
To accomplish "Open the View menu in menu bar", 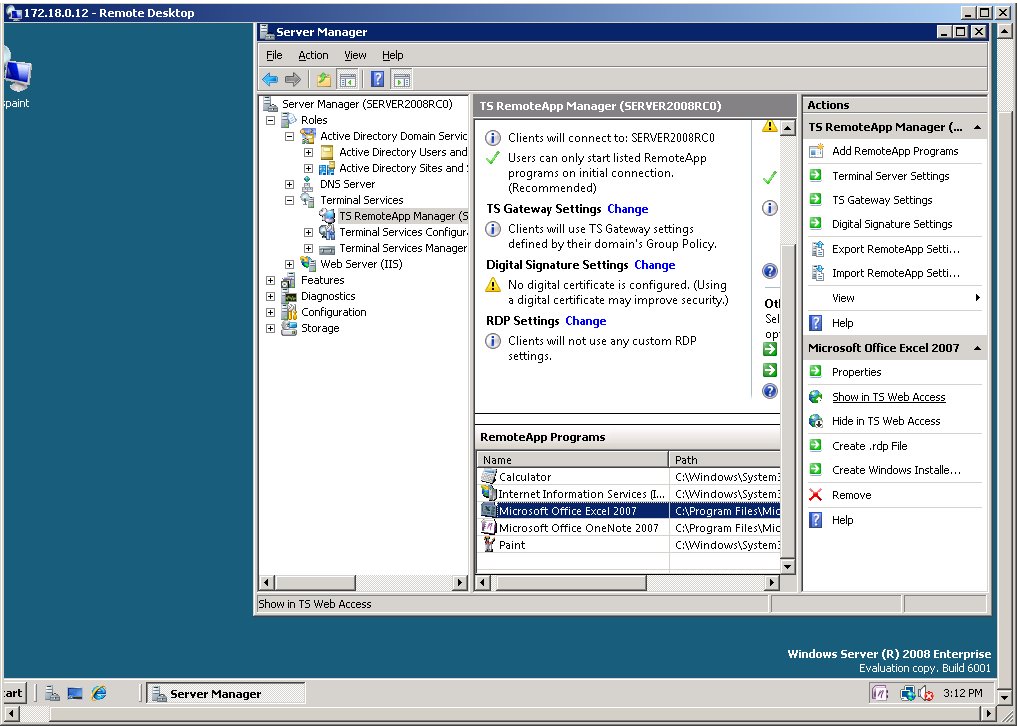I will coord(355,55).
